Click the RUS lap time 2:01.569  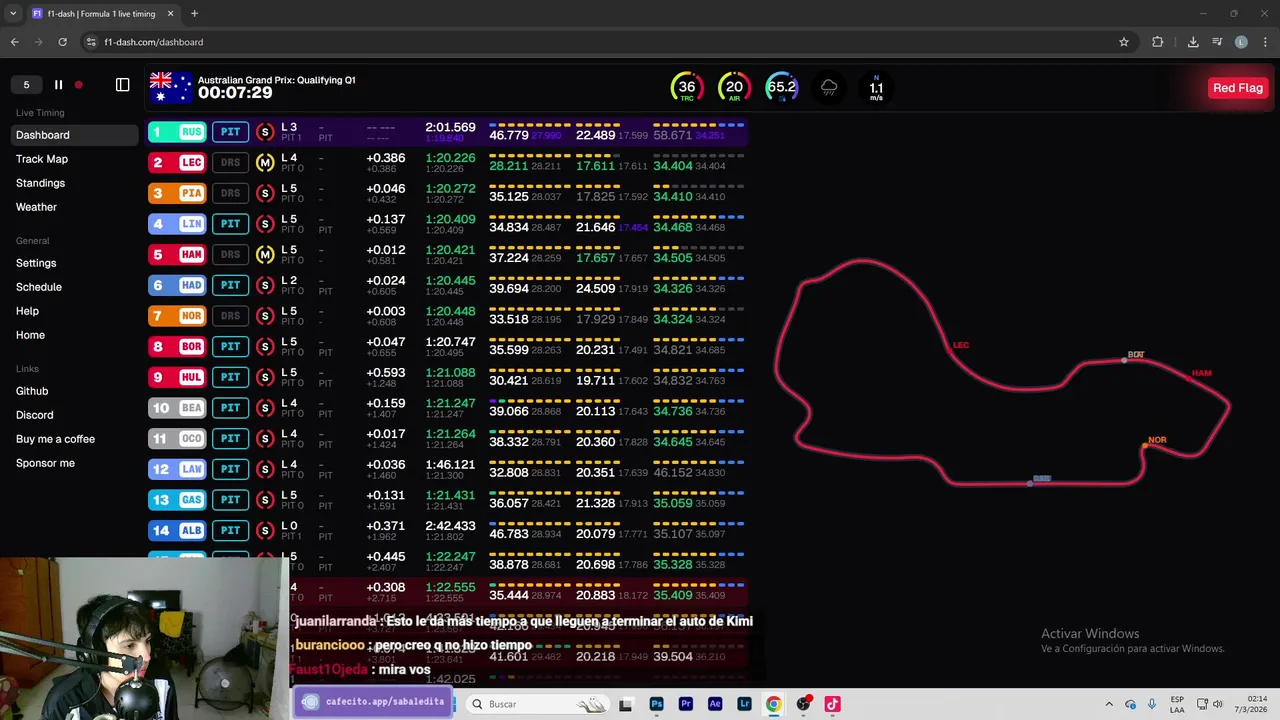(x=450, y=128)
